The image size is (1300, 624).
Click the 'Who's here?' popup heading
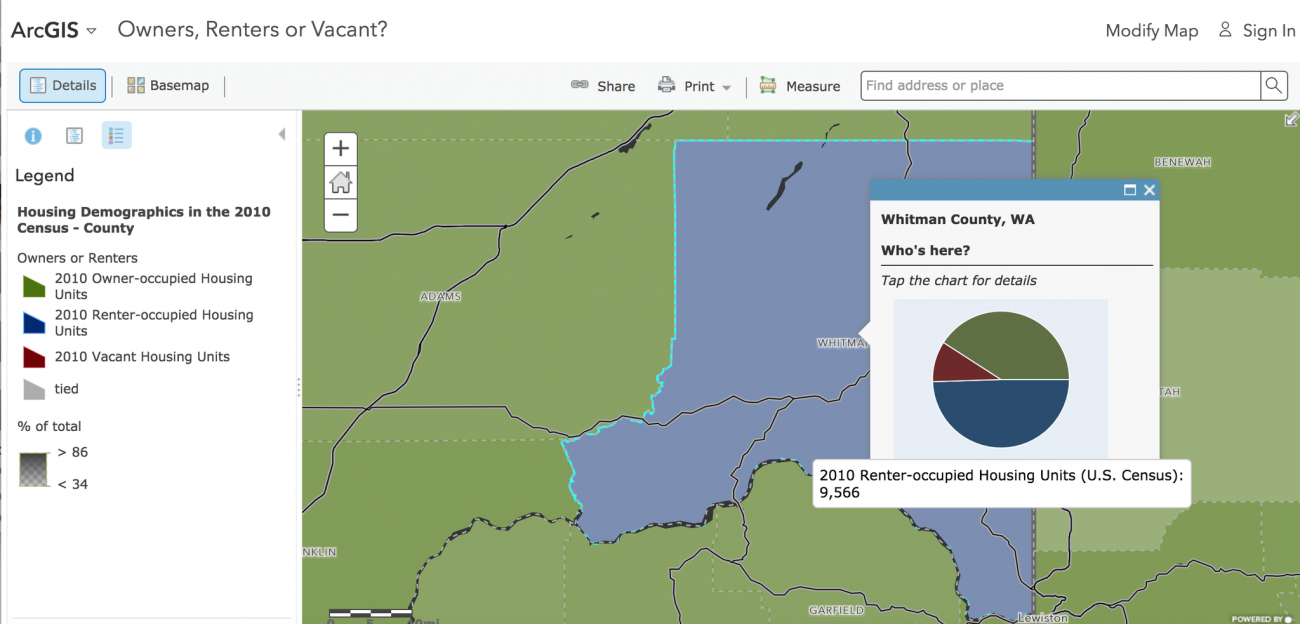click(x=925, y=250)
